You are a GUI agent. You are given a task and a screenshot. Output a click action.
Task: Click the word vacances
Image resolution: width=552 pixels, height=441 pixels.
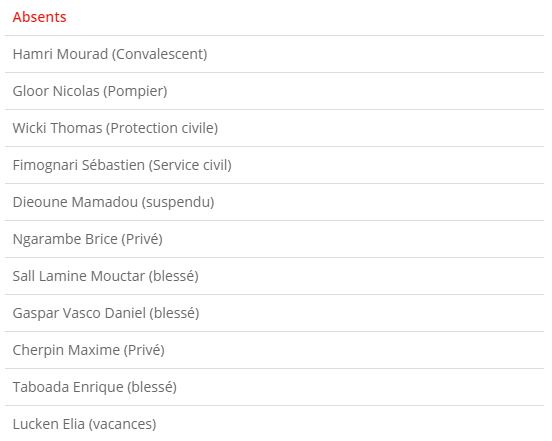[x=122, y=424]
